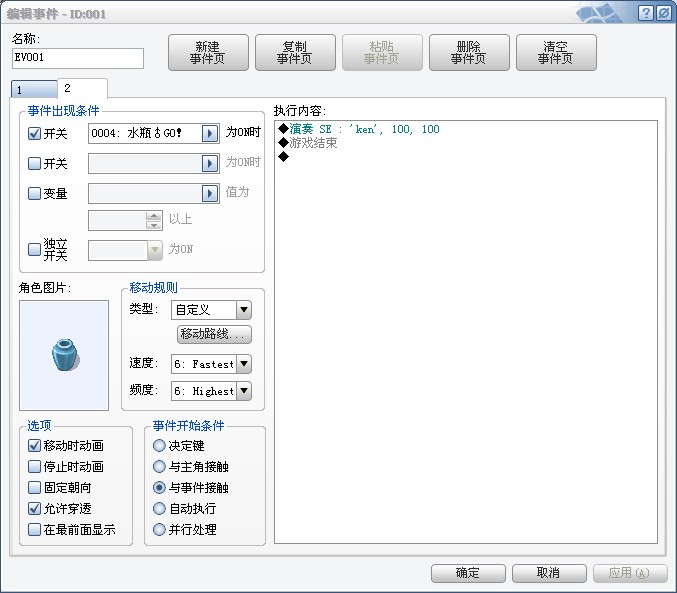This screenshot has height=593, width=677.
Task: Enable second 开关 condition checkbox
Action: coord(35,163)
